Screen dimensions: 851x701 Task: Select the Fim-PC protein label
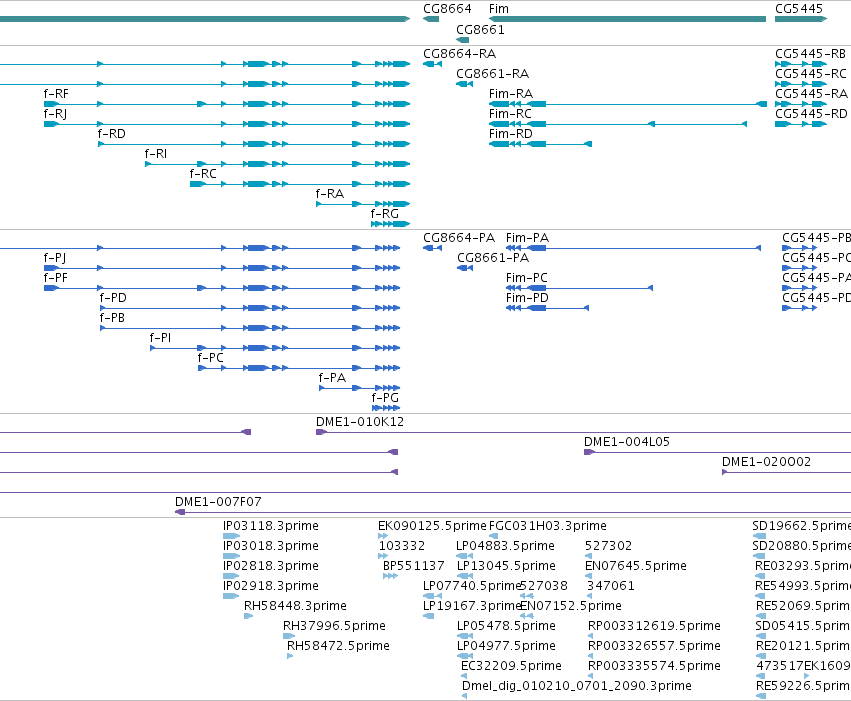pos(527,278)
